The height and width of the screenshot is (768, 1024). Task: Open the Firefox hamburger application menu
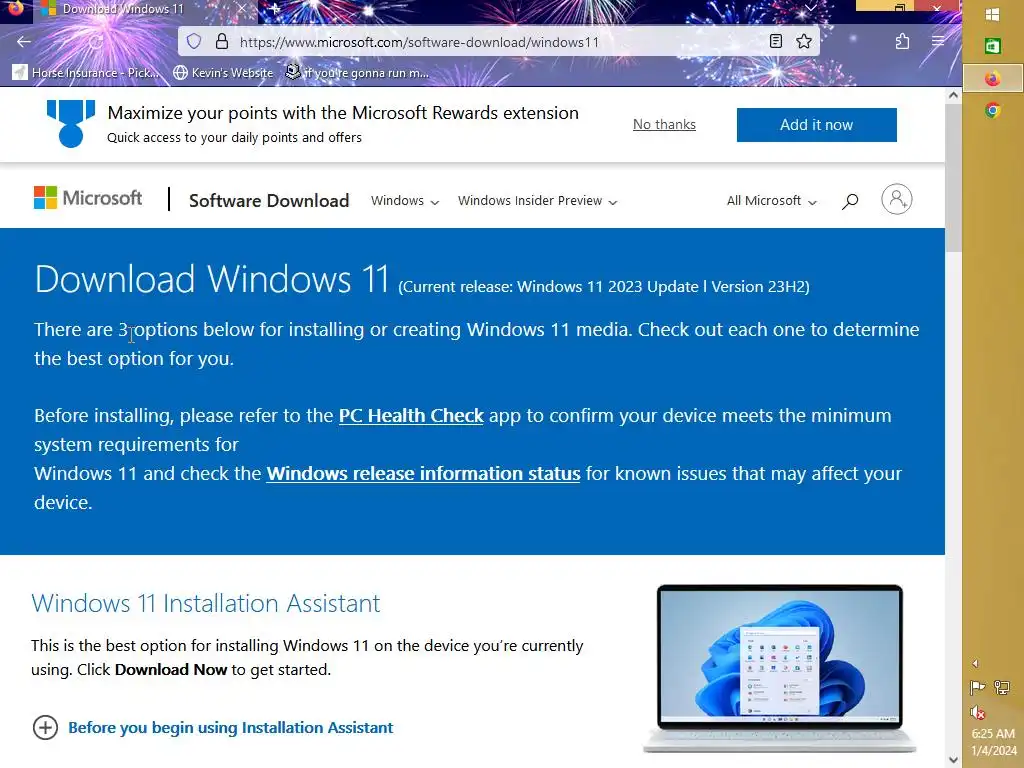click(938, 42)
